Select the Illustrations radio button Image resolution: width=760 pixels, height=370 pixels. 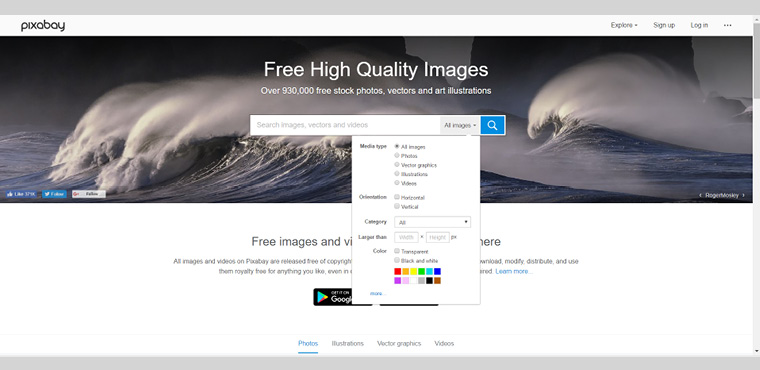(x=397, y=173)
